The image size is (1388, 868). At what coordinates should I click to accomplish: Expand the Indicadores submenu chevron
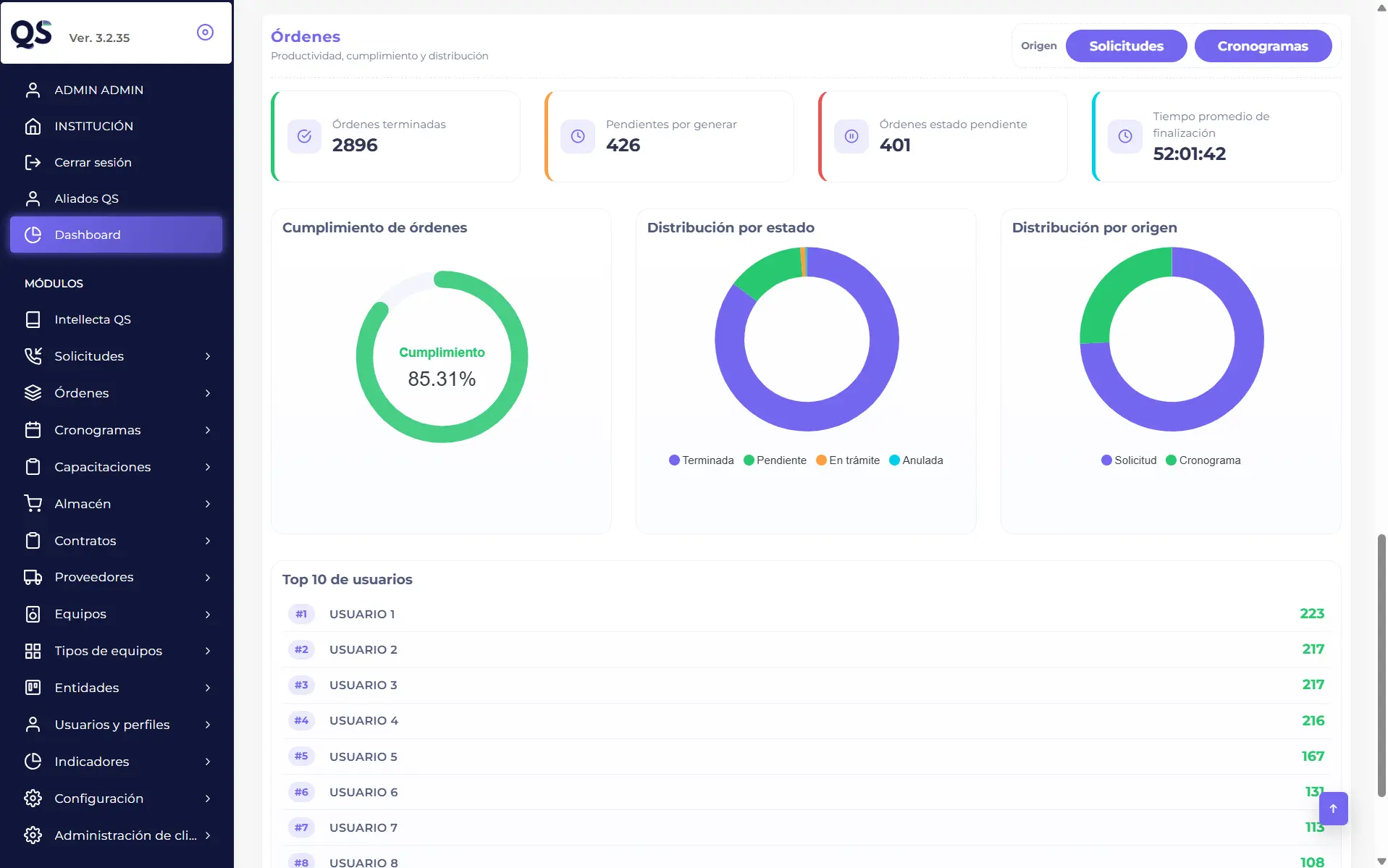(x=208, y=762)
